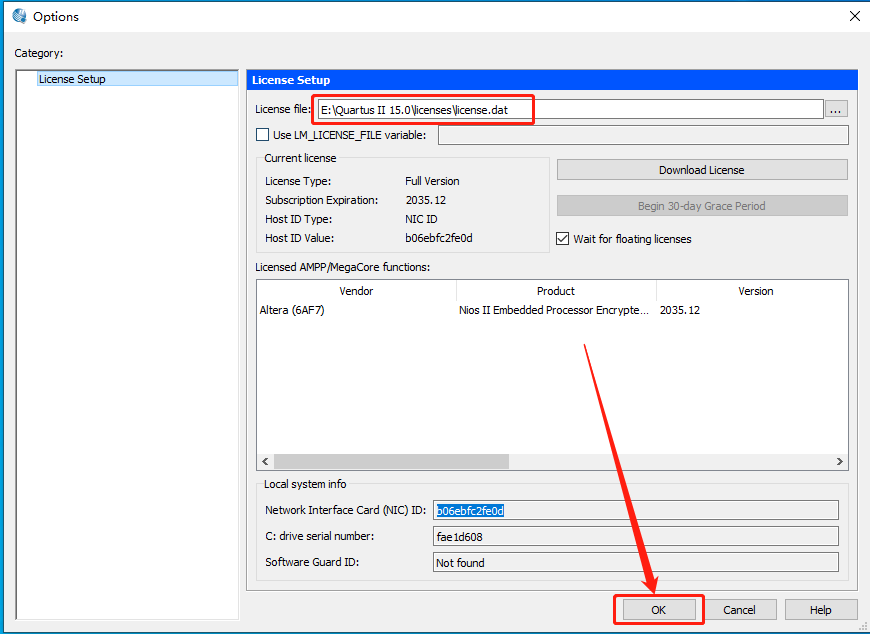Select License Setup in the Category tree
This screenshot has height=634, width=870.
pyautogui.click(x=138, y=79)
